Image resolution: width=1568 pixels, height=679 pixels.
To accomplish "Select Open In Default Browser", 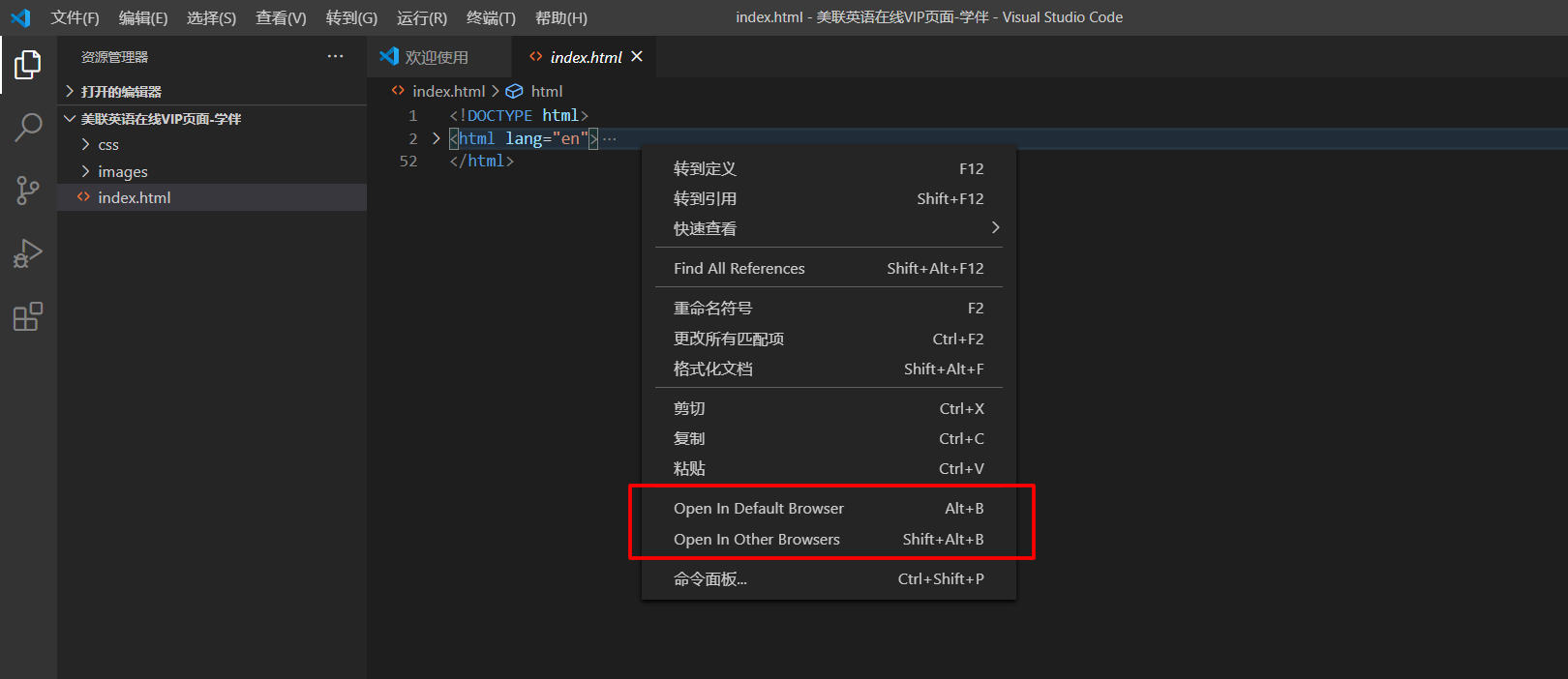I will 829,508.
